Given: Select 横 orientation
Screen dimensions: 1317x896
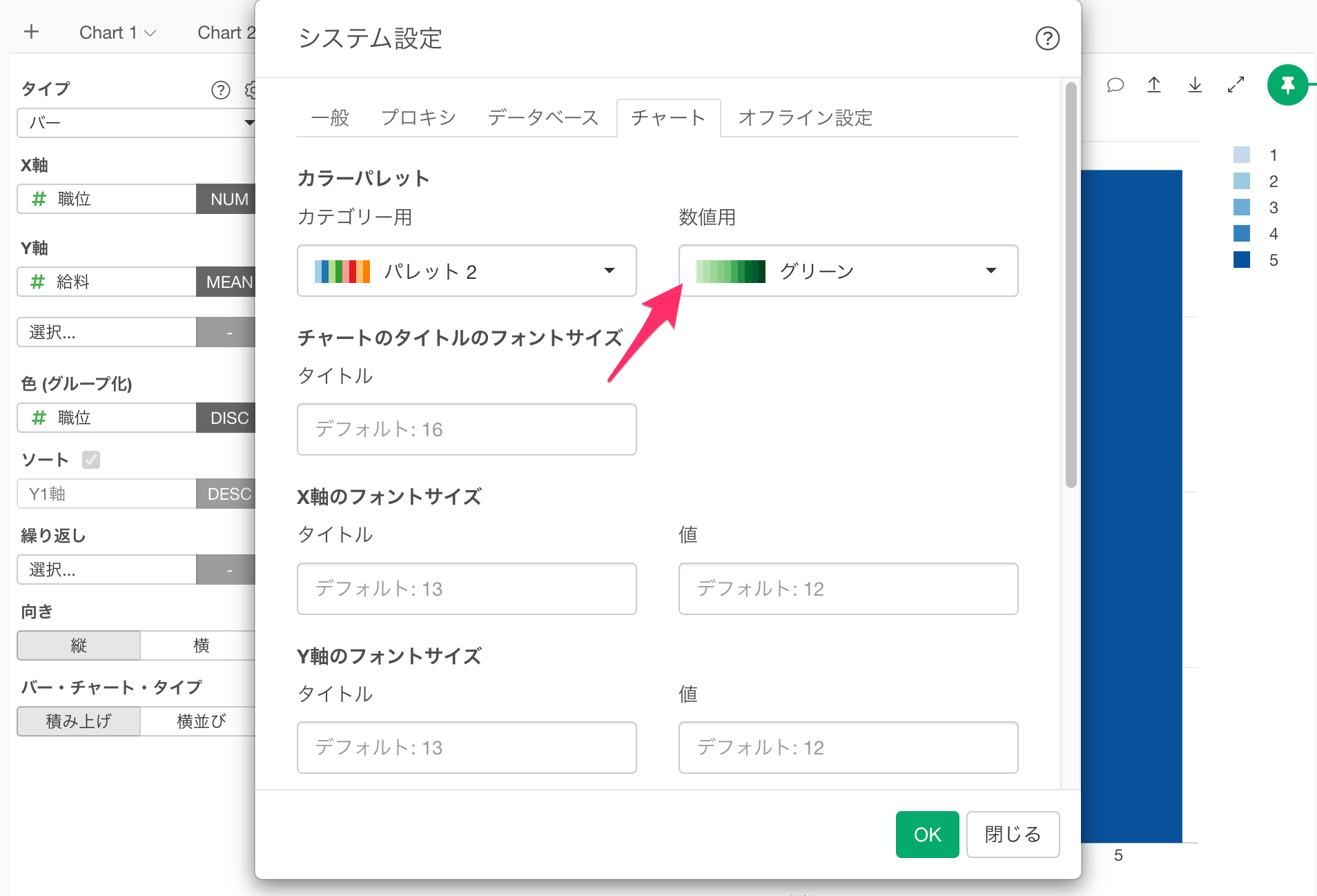Looking at the screenshot, I should tap(199, 645).
